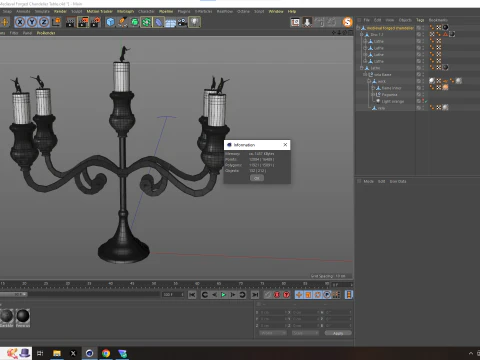Toggle layer box of wick object row
480x360 pixels.
(419, 81)
